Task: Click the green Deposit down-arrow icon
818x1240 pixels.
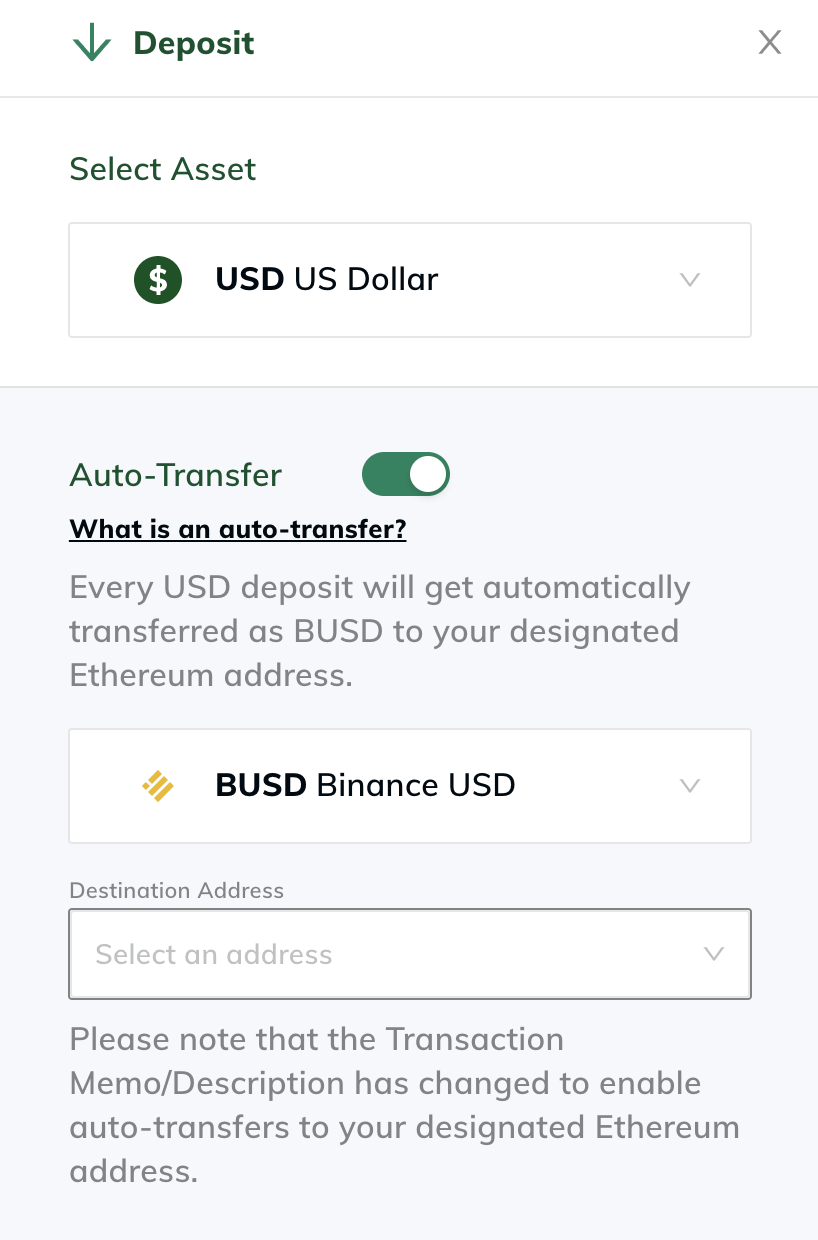Action: [92, 43]
